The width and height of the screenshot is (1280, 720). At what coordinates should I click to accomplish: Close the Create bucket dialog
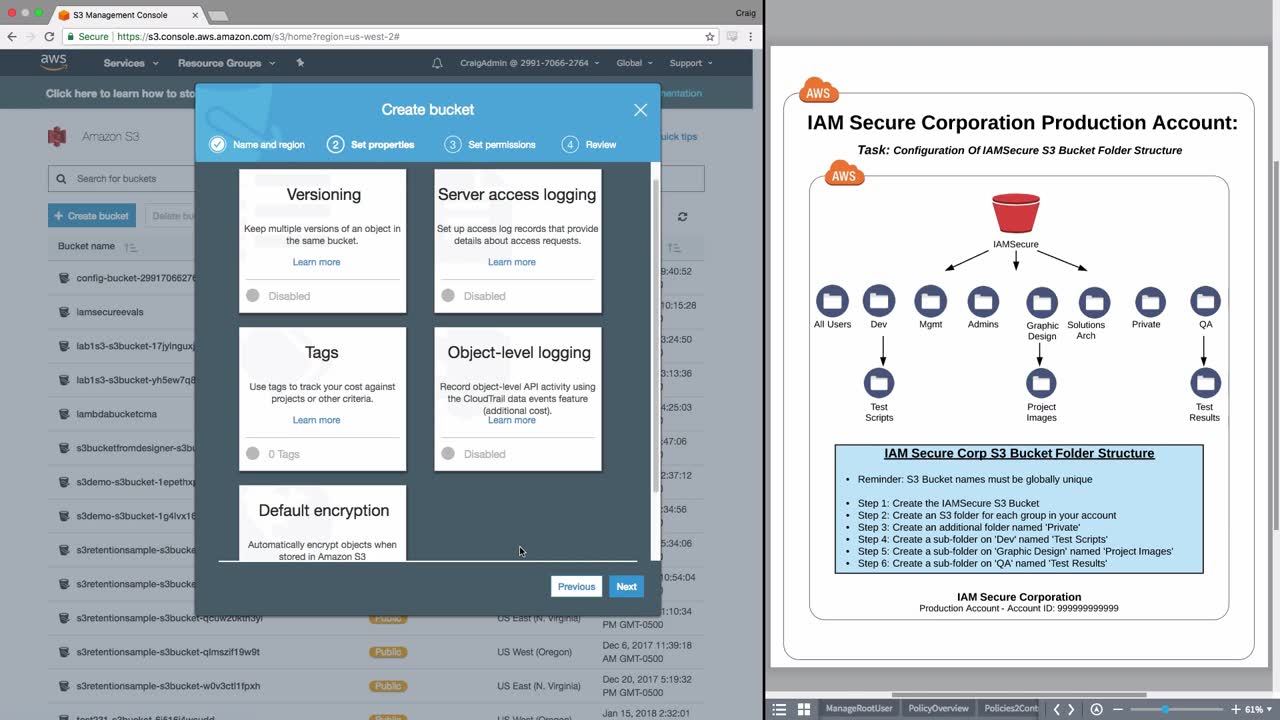(640, 110)
